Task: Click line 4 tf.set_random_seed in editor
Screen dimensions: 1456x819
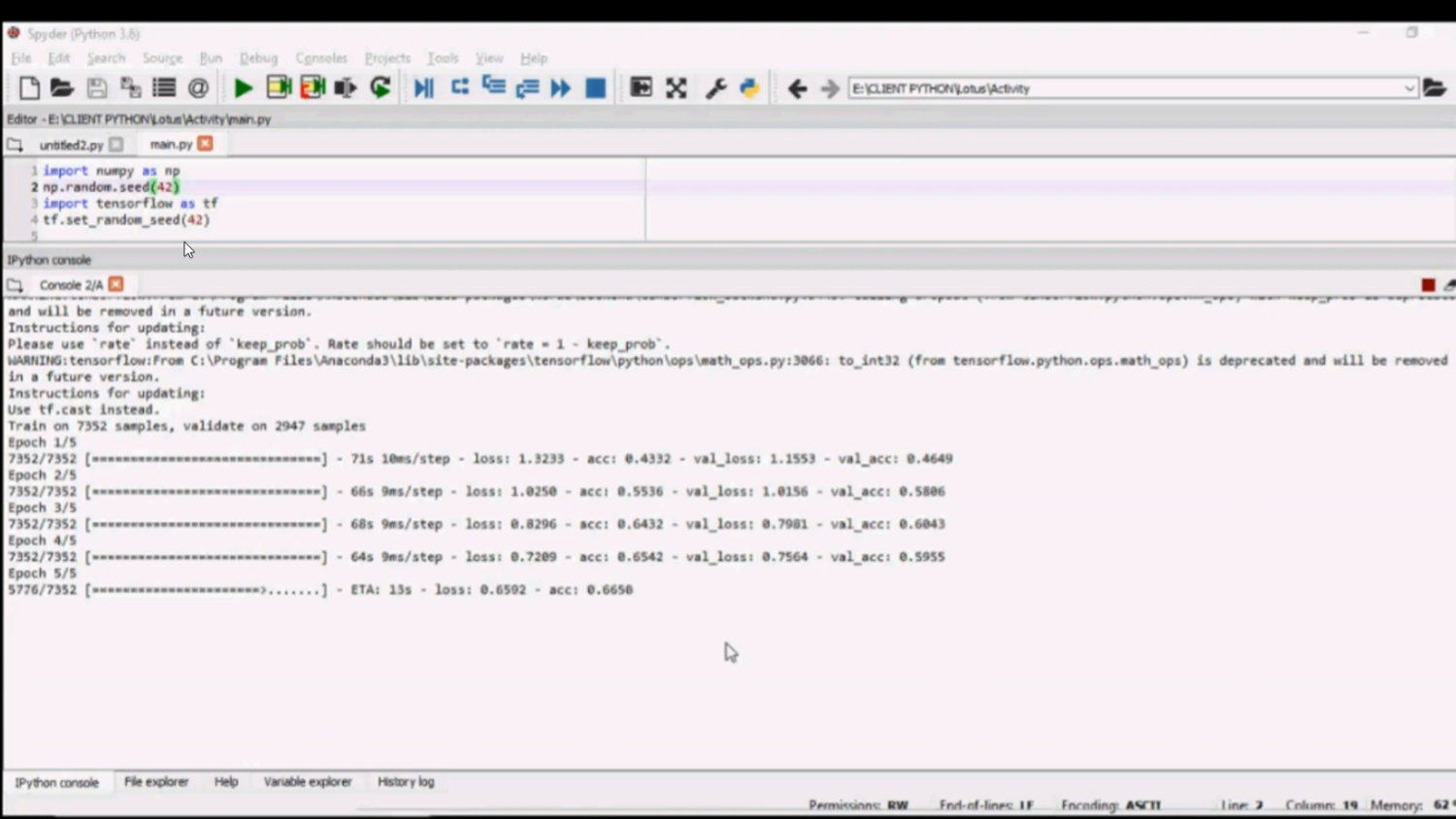Action: tap(126, 220)
